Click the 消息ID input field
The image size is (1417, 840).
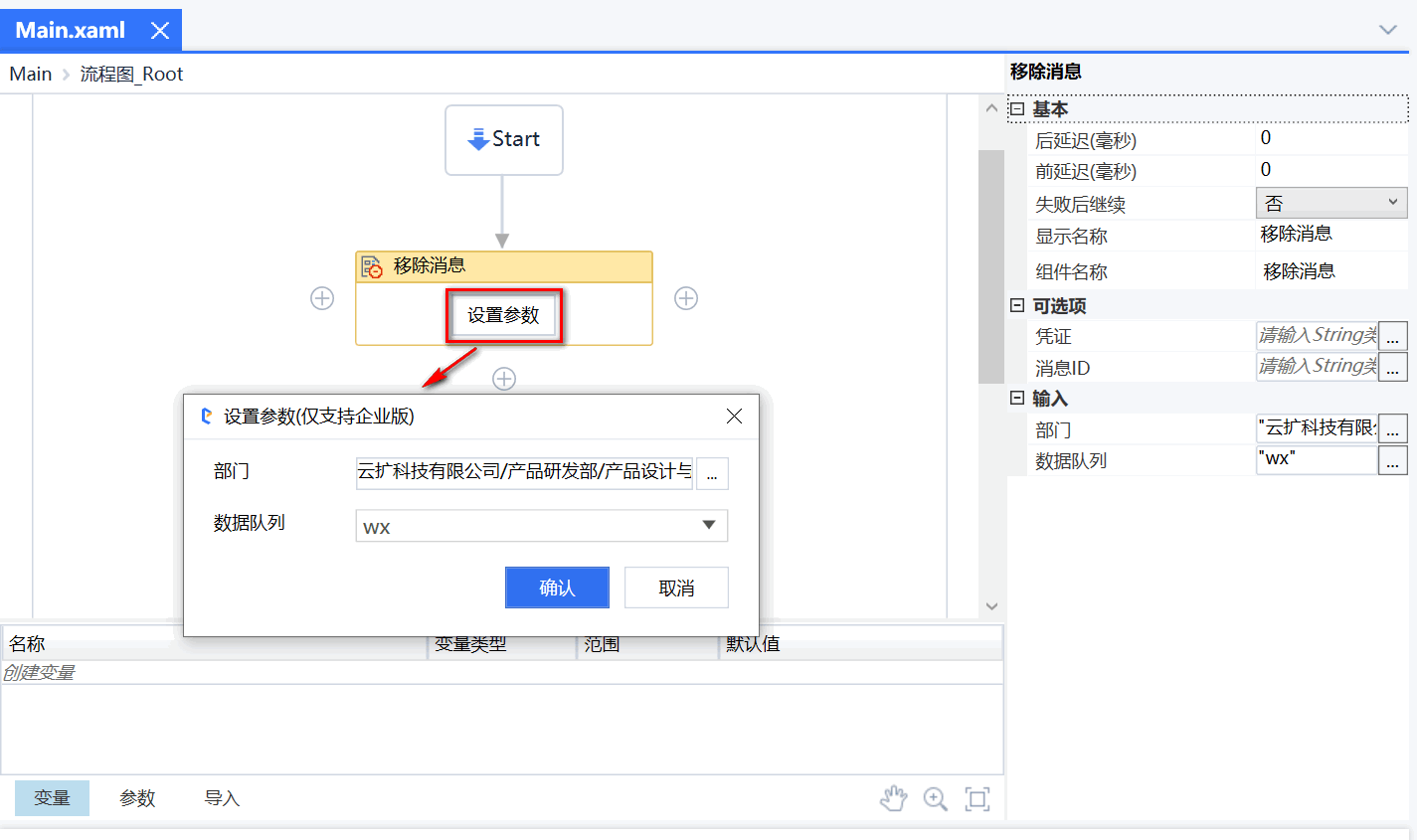[1317, 367]
